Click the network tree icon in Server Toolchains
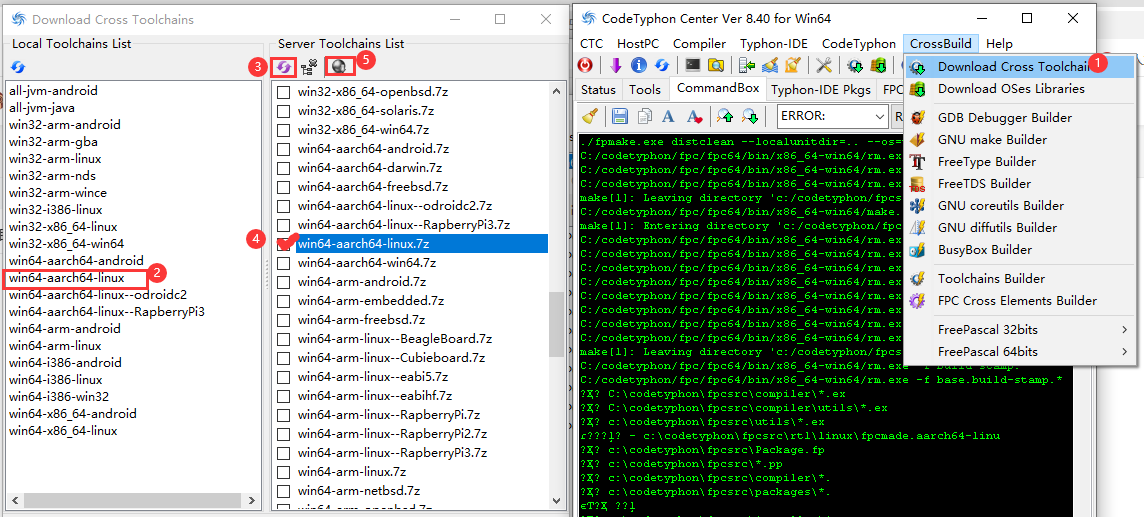 point(309,67)
